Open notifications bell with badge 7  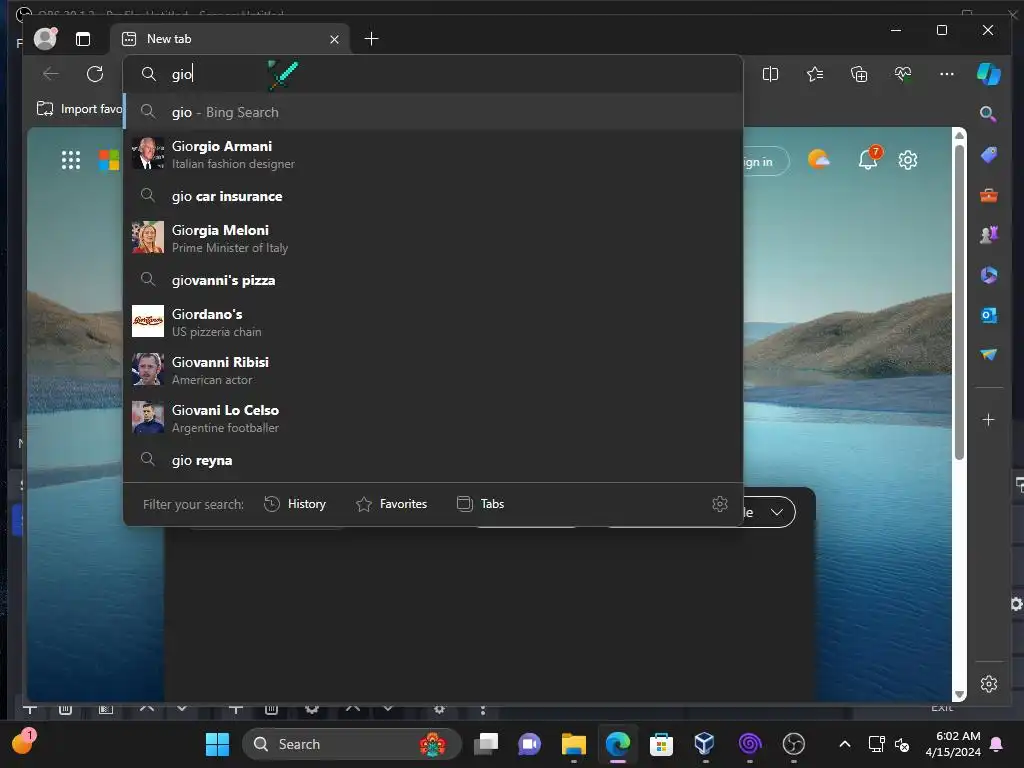869,159
